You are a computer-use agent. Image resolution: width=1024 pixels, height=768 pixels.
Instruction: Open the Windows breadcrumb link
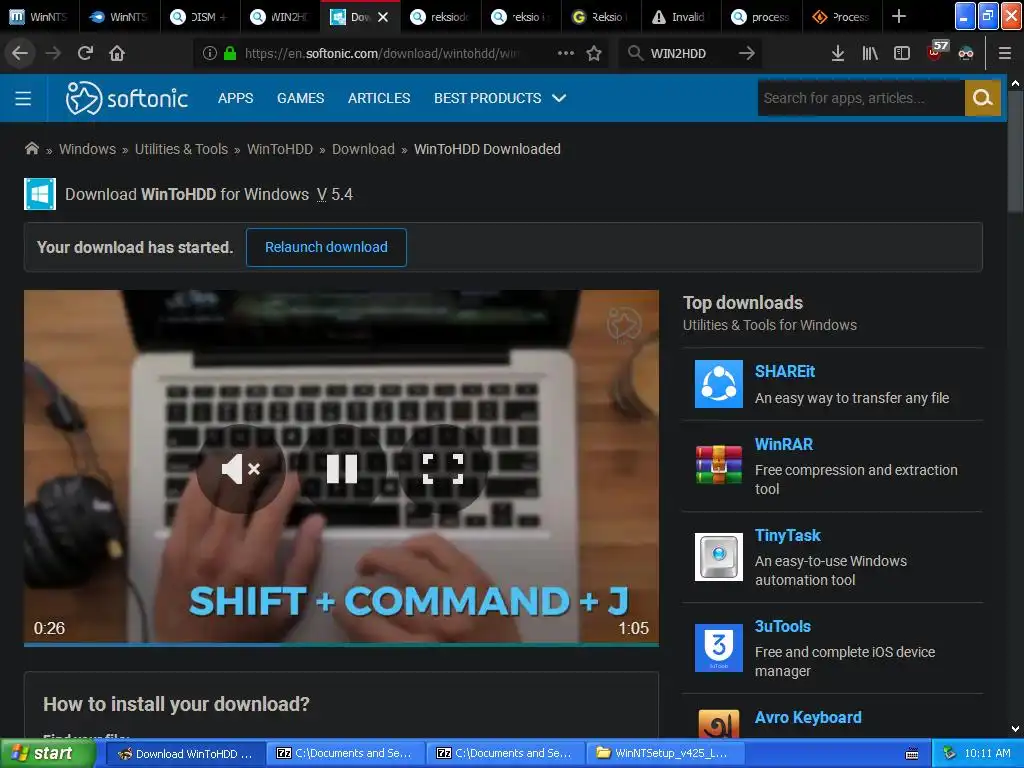(88, 149)
